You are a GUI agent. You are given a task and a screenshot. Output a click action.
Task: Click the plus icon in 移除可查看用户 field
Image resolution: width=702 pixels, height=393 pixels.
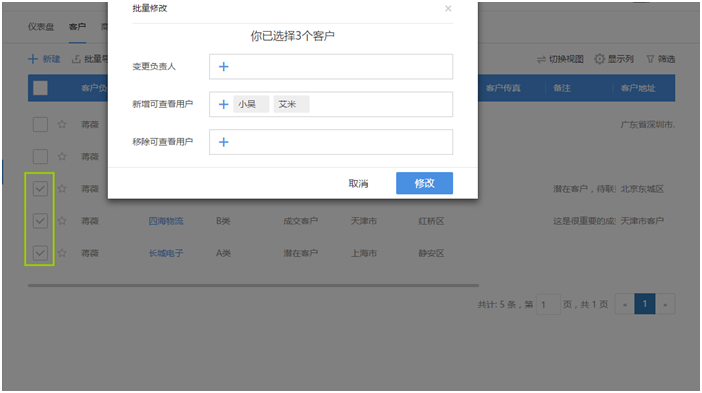223,142
